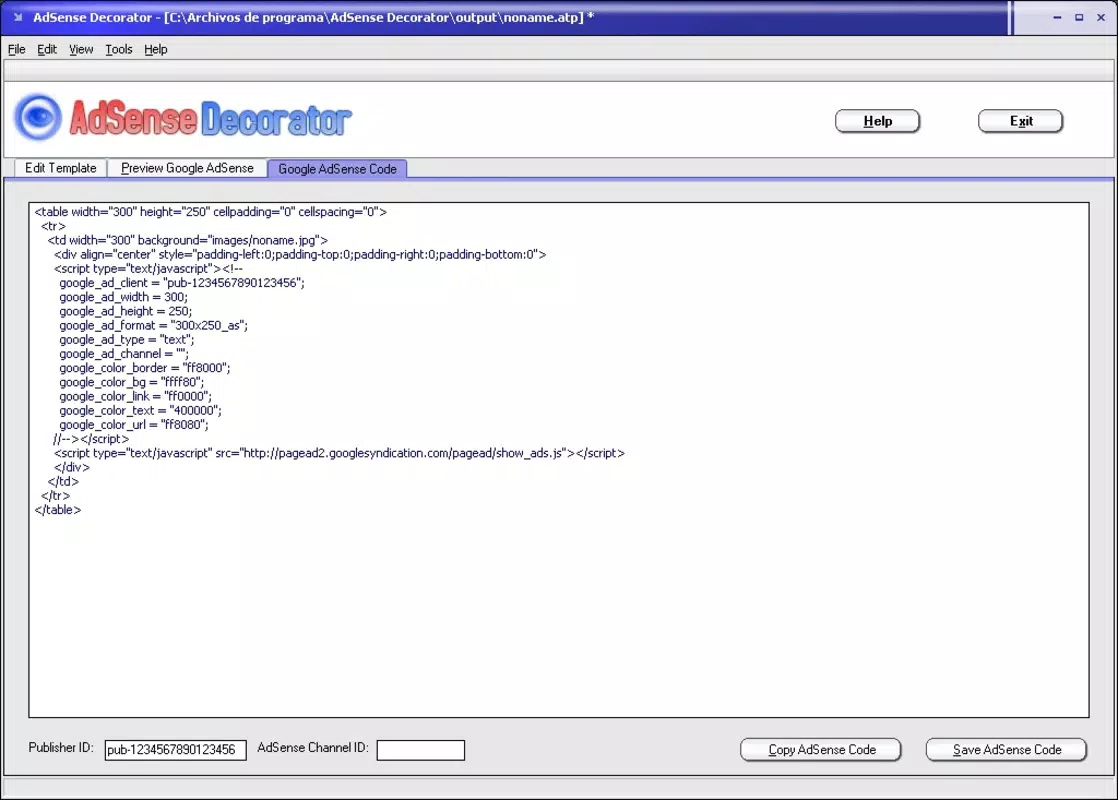The height and width of the screenshot is (800, 1118).
Task: Open the File menu
Action: tap(16, 49)
